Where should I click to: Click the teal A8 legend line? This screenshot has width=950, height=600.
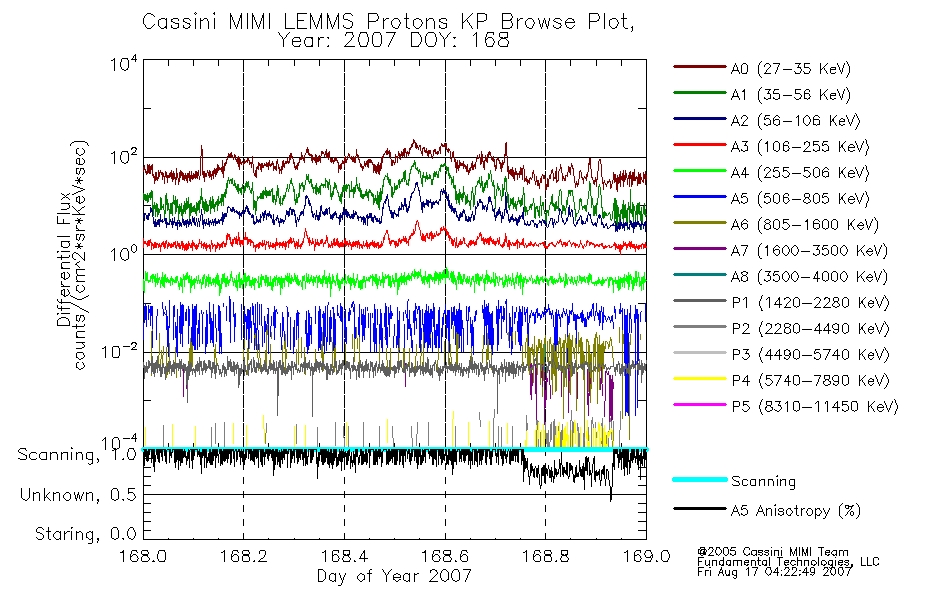coord(700,275)
